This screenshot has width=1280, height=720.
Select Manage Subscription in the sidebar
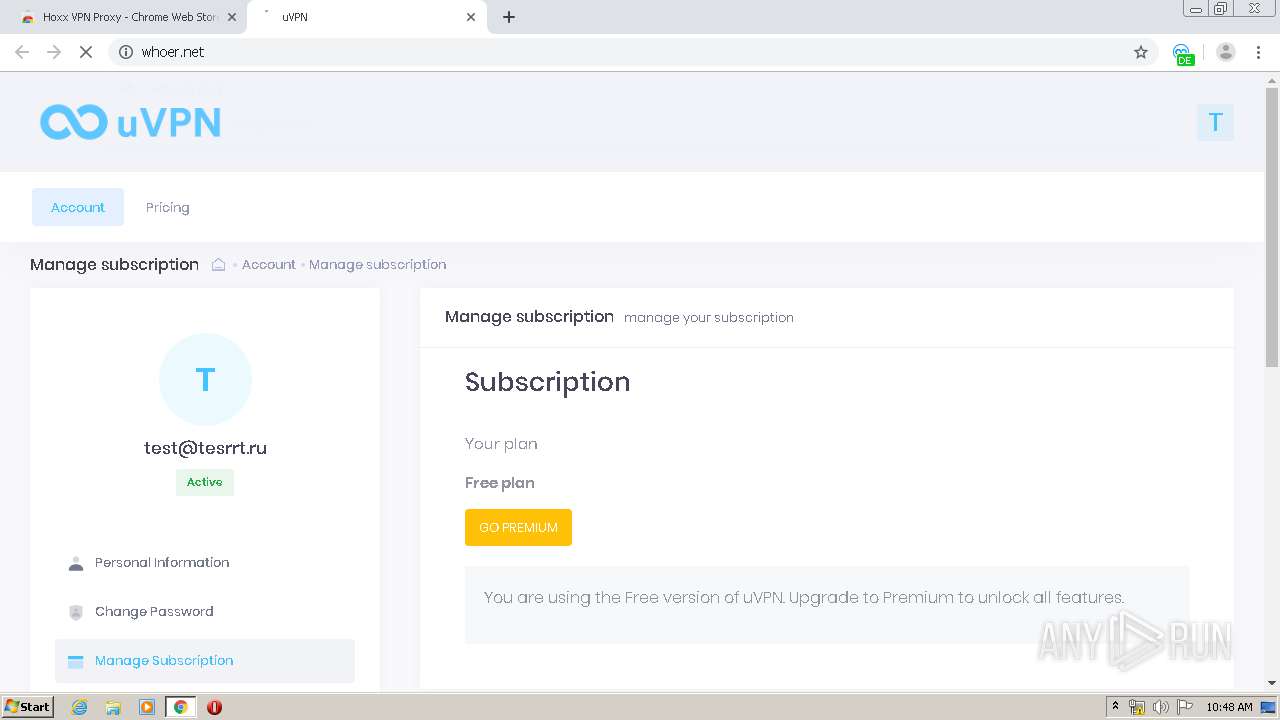coord(205,661)
